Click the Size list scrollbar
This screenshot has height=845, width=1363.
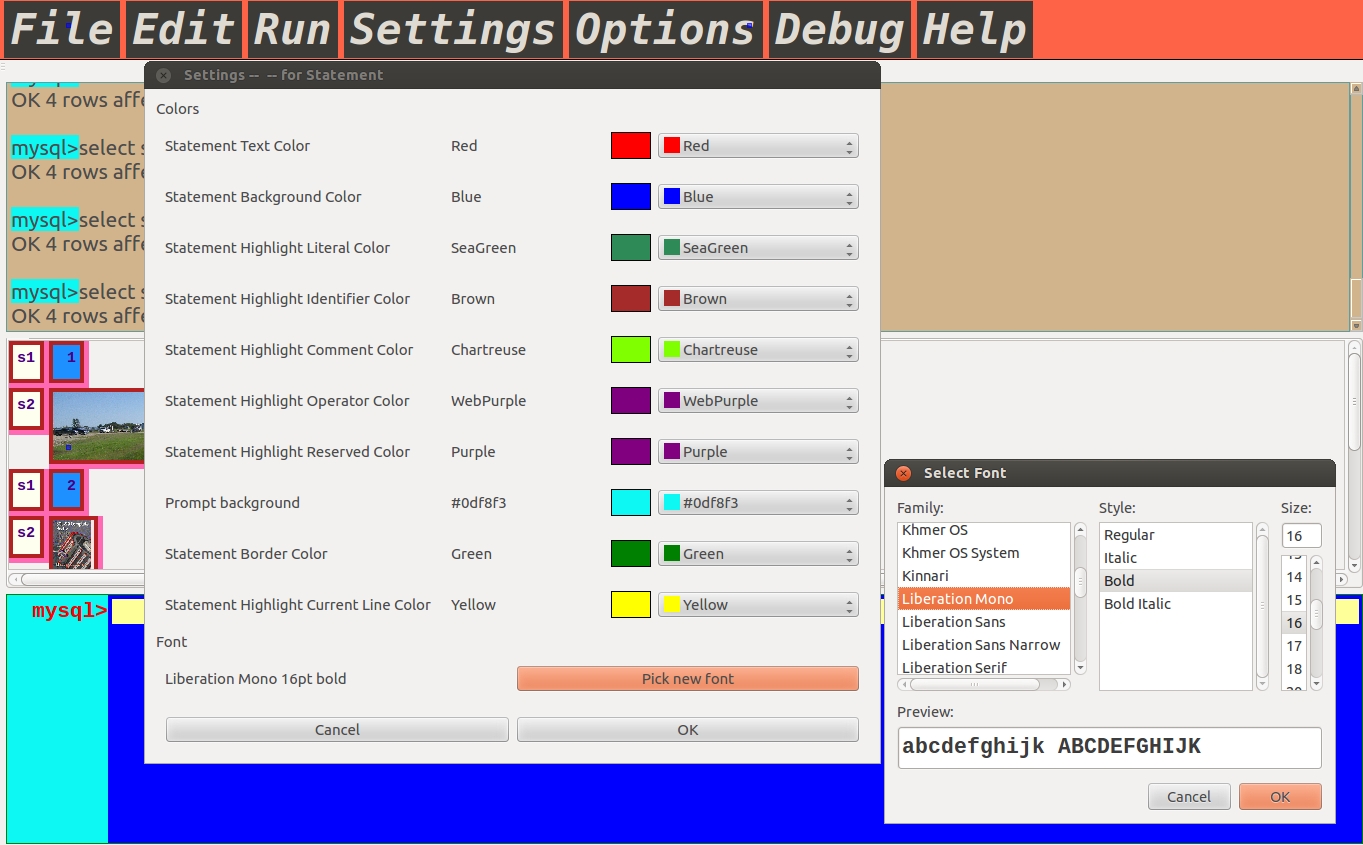pos(1316,622)
